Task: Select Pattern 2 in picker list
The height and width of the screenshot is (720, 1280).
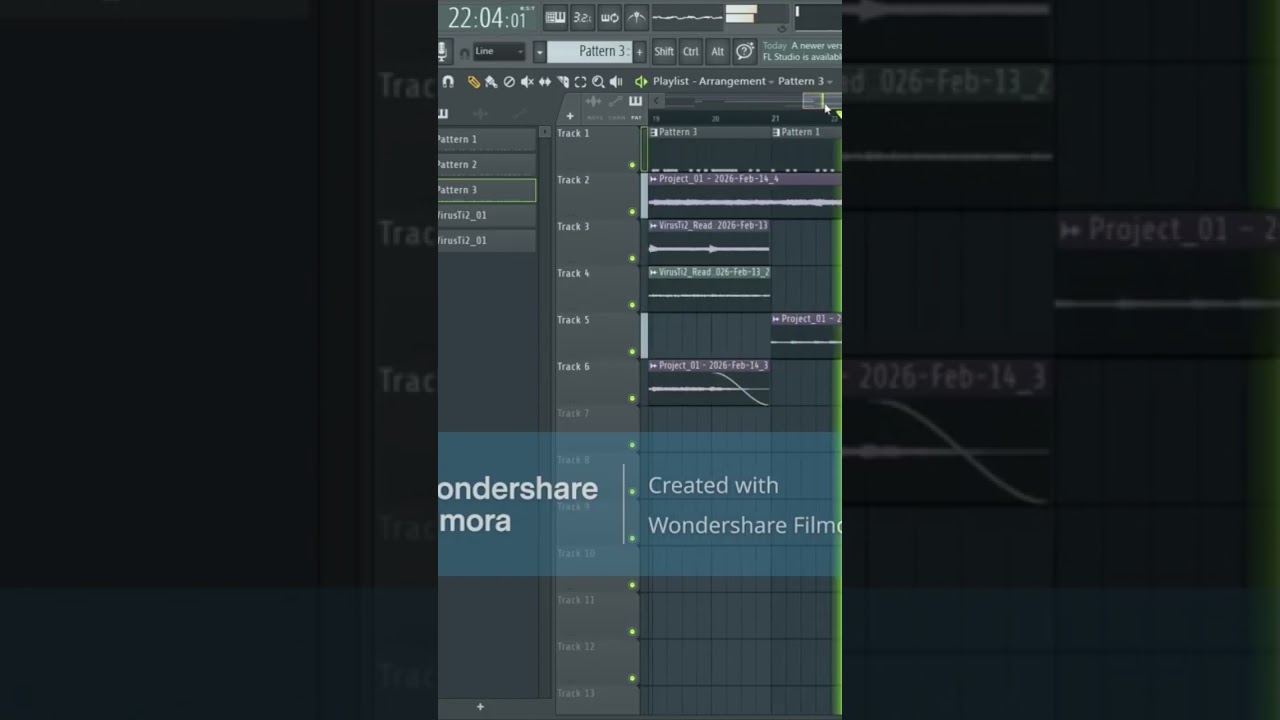Action: (x=487, y=164)
